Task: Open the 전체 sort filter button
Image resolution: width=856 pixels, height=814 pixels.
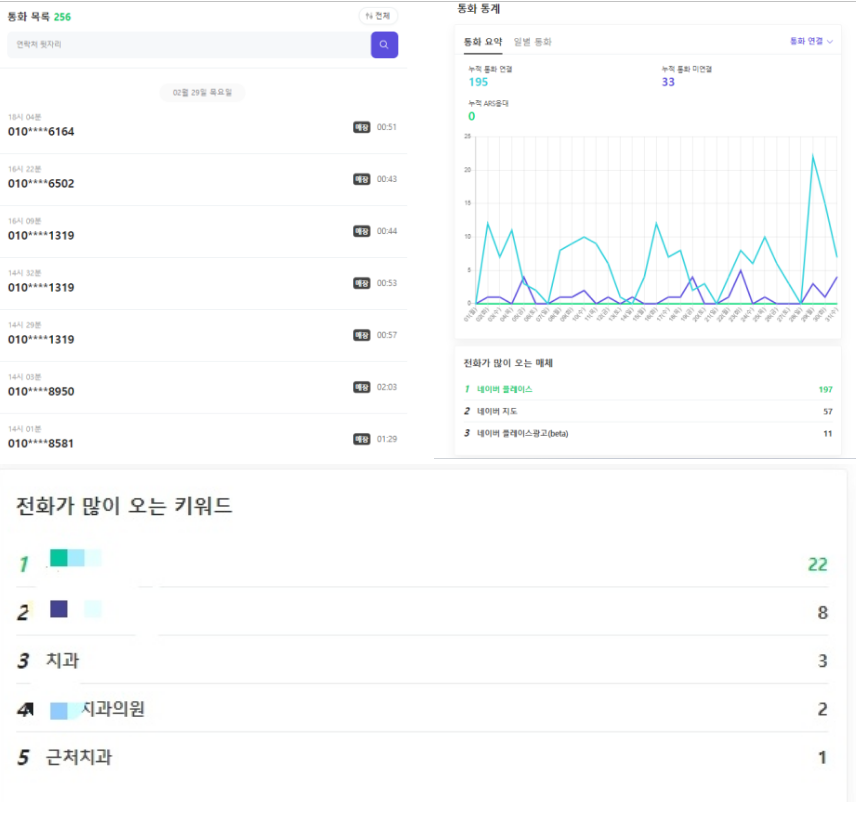Action: click(x=378, y=16)
